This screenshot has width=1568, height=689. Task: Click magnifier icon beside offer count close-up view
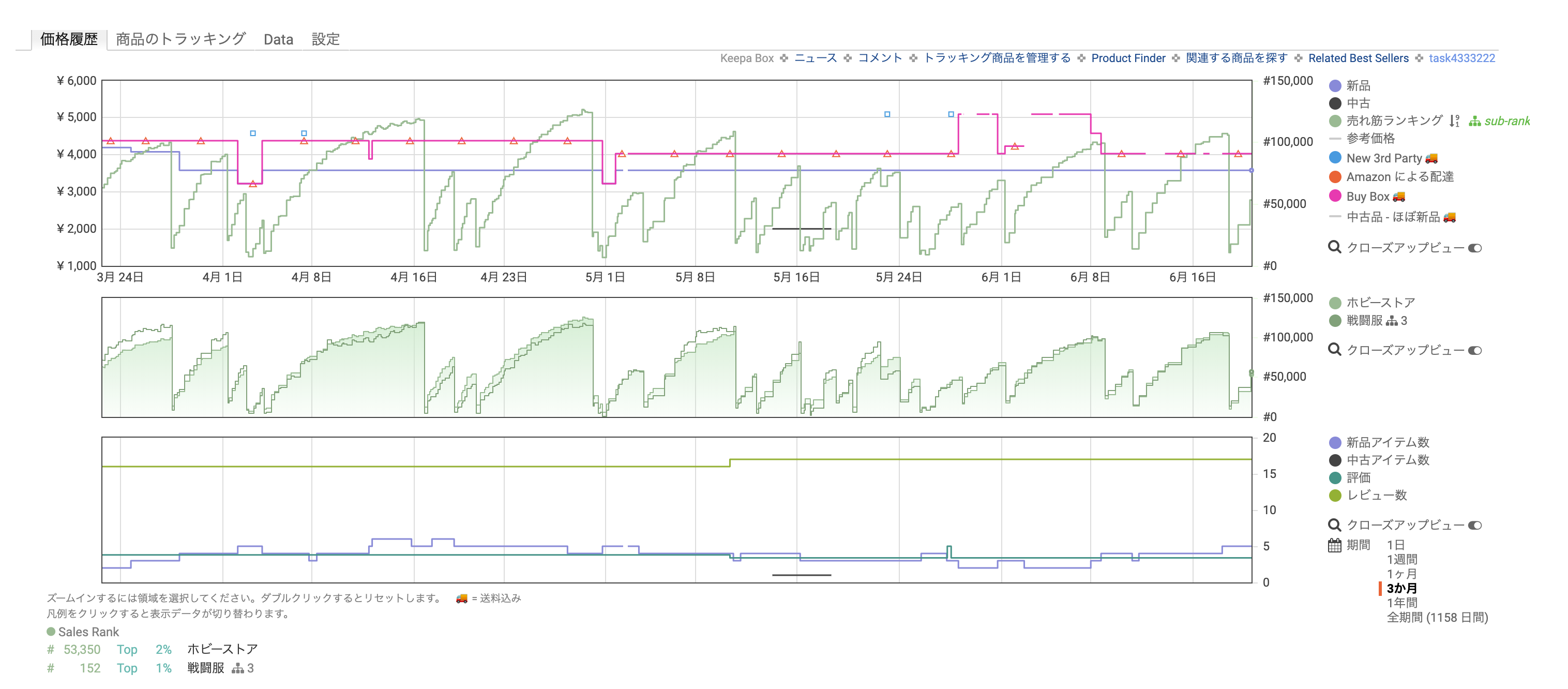click(1334, 525)
